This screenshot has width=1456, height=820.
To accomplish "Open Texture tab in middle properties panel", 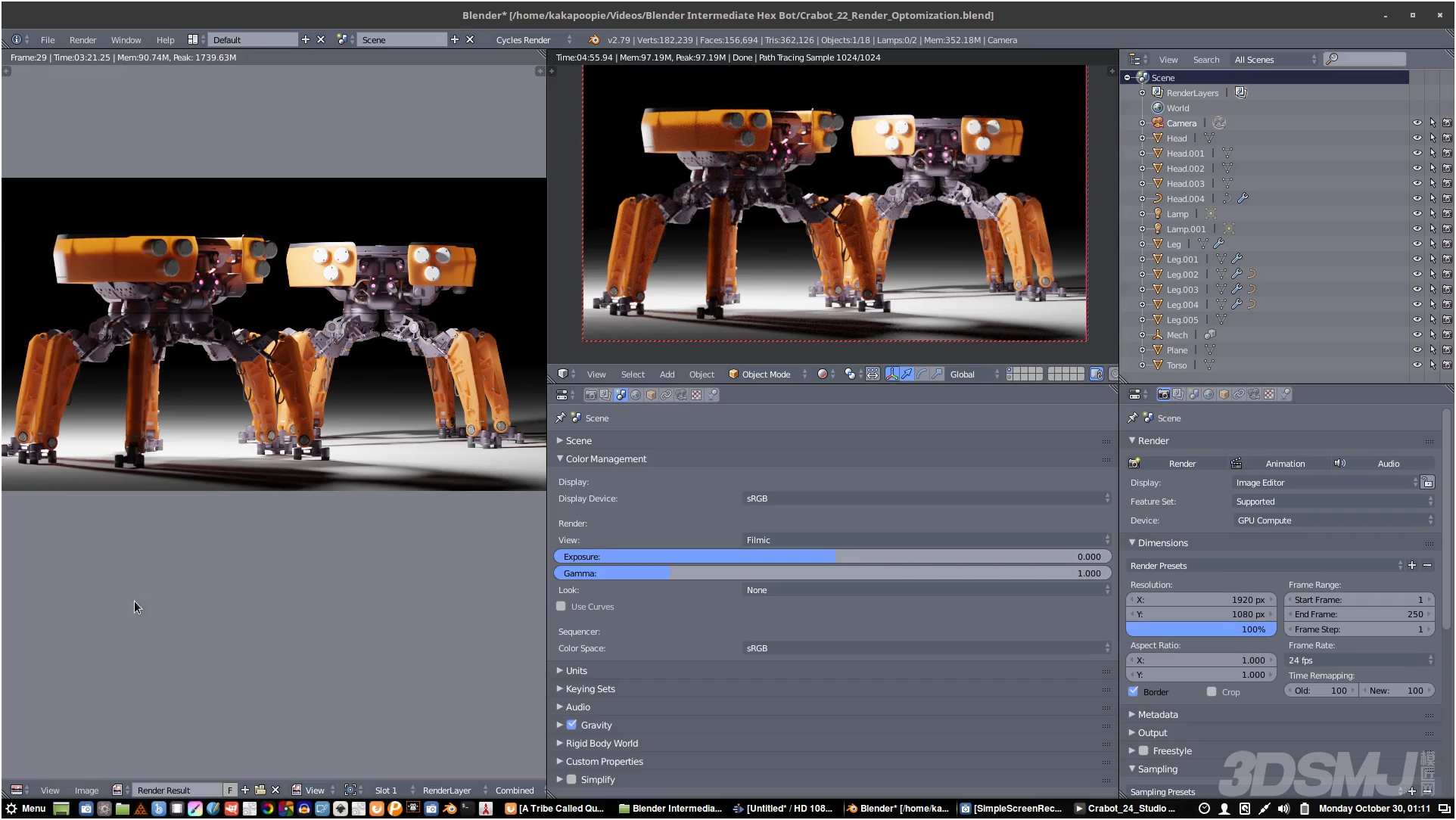I will (x=696, y=395).
